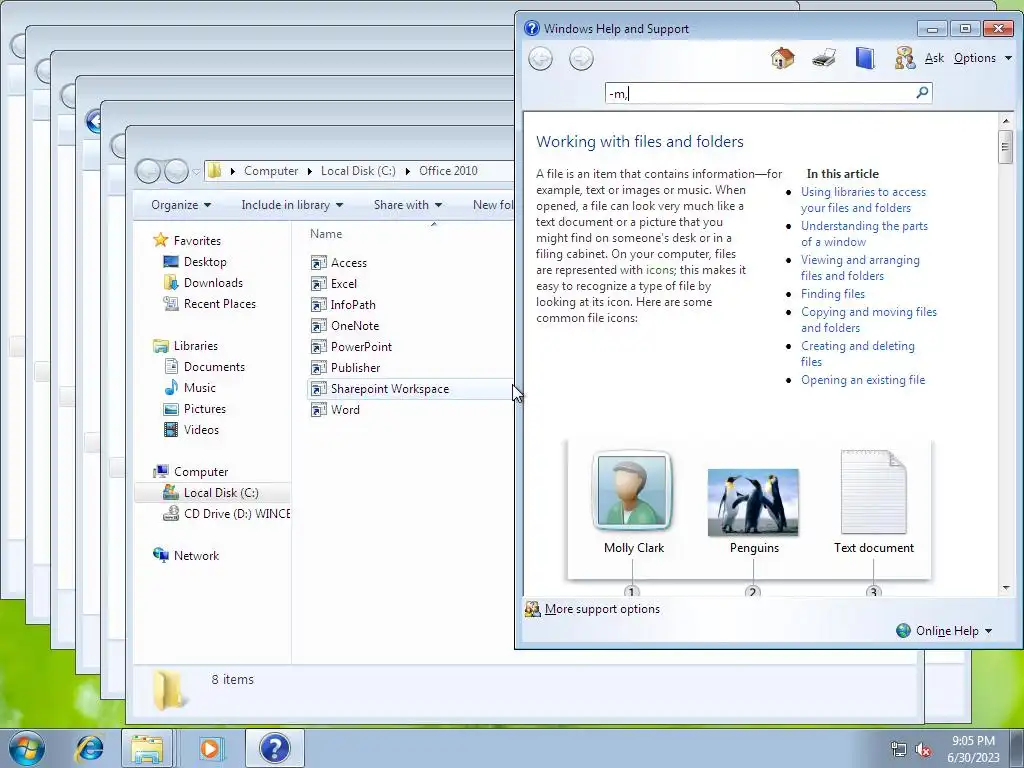Open Creating and deleting files link

(x=857, y=354)
